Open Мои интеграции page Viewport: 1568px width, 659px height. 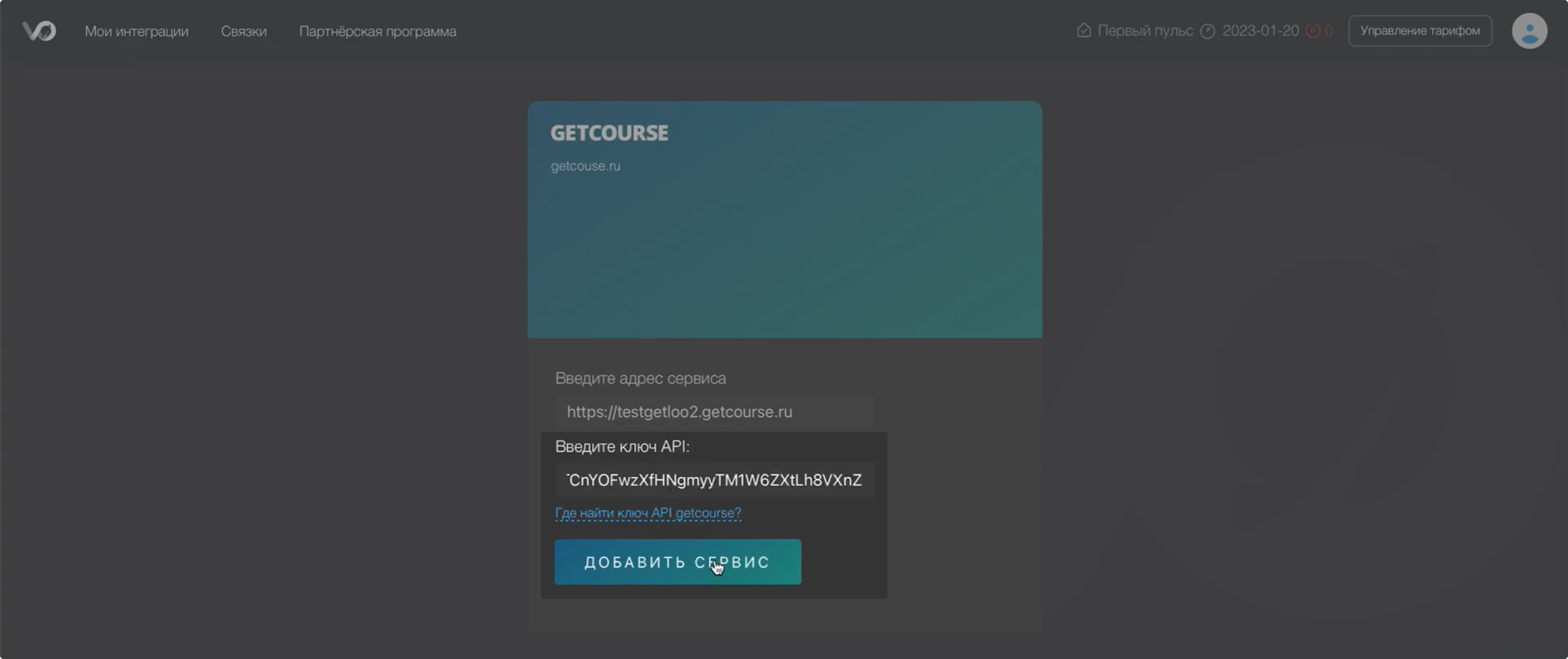pyautogui.click(x=137, y=31)
